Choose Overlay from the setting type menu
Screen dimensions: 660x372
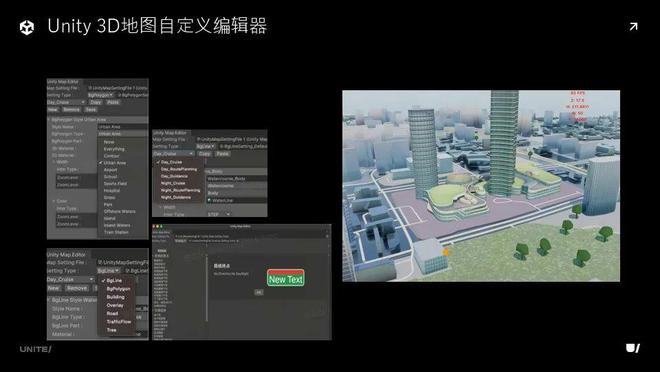tap(115, 306)
